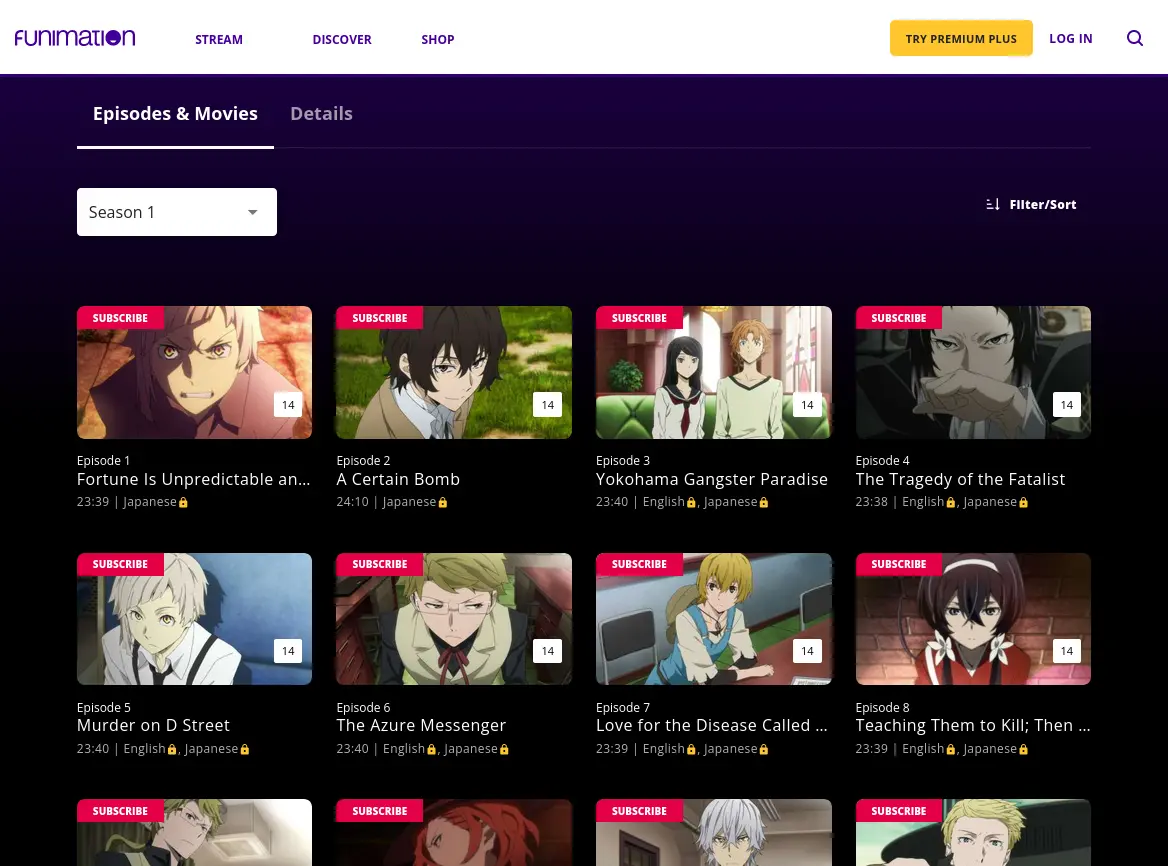Click the English lock icon on Episode 4
This screenshot has width=1168, height=866.
950,503
